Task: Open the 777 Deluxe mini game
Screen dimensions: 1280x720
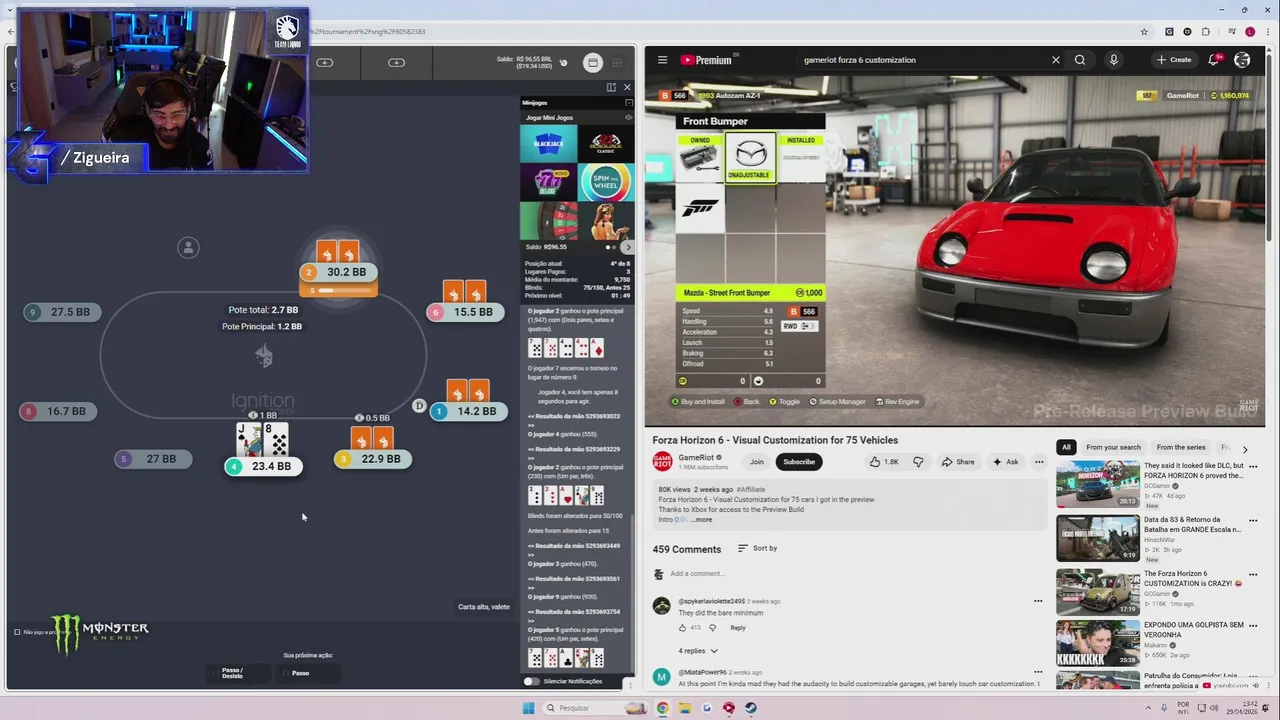Action: [x=548, y=182]
